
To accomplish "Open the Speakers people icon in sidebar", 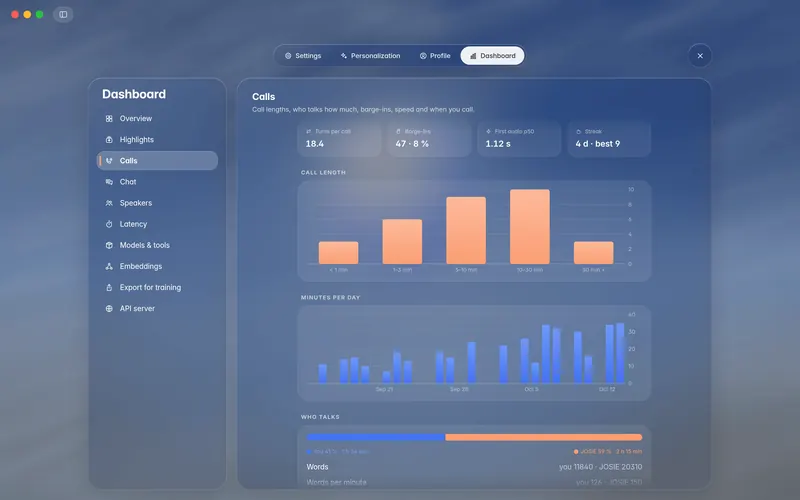I will coord(109,203).
